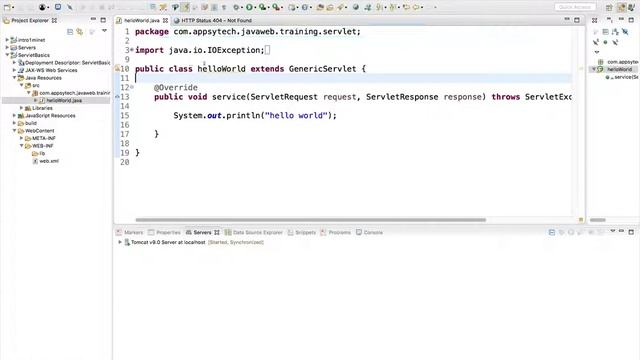Viewport: 640px width, 360px height.
Task: Switch to HTTP Status 404 - Not Found tab
Action: point(212,20)
